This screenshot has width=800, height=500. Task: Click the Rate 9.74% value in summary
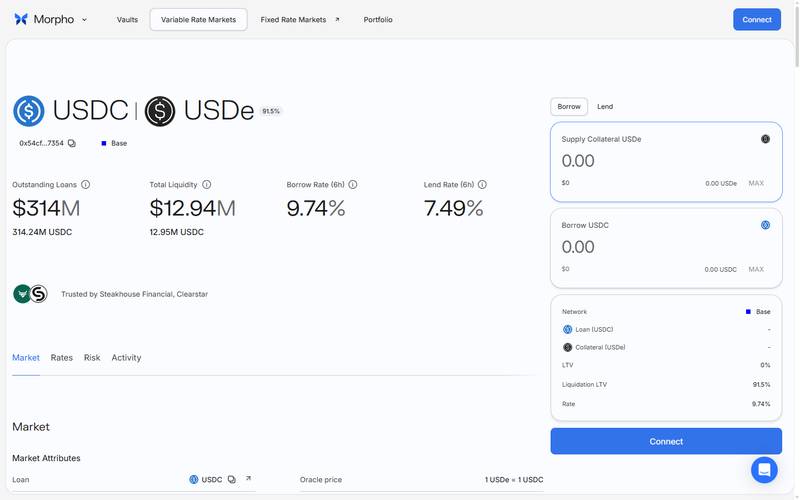pos(761,404)
